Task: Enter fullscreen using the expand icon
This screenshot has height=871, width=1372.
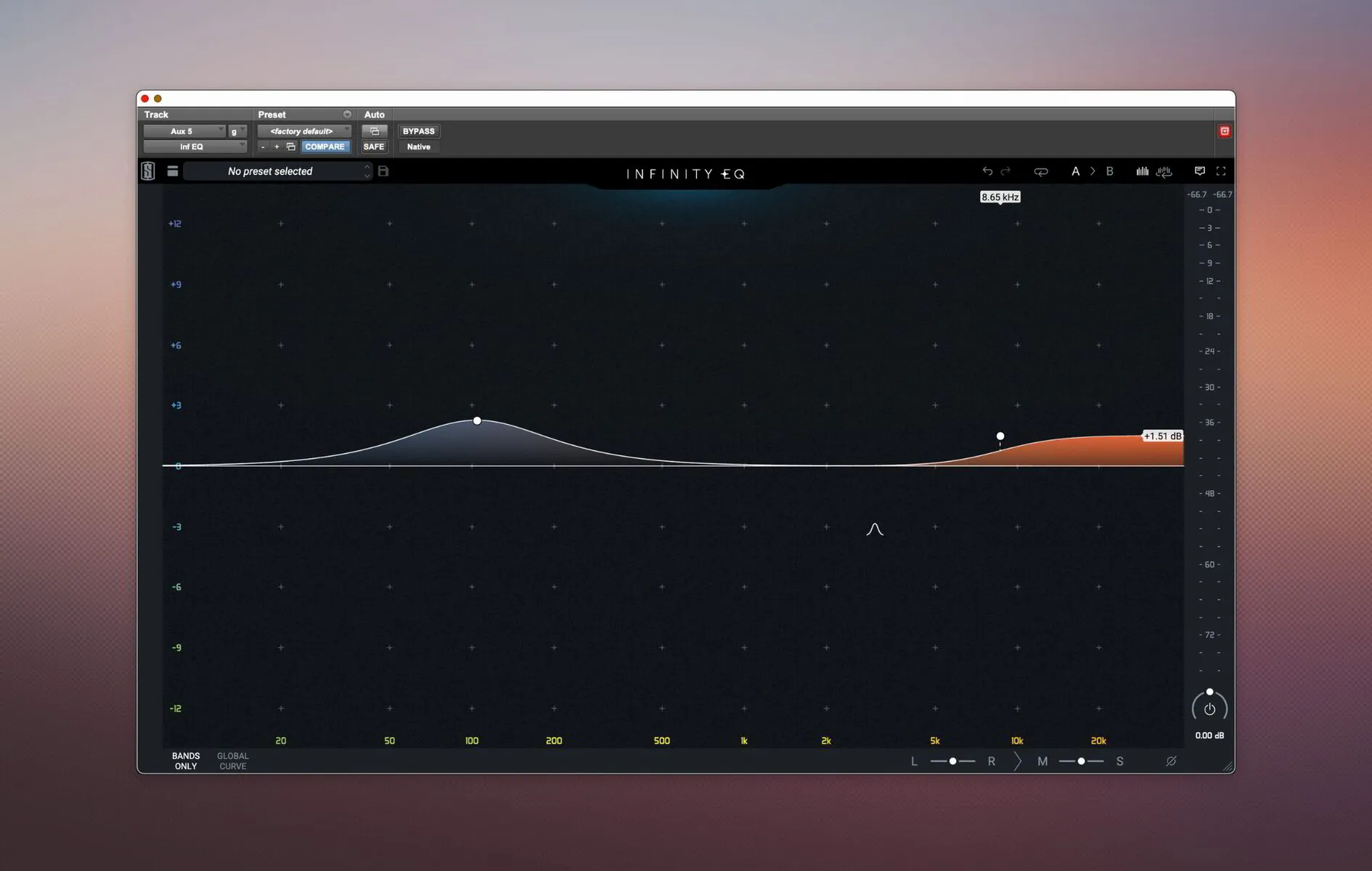Action: tap(1221, 171)
